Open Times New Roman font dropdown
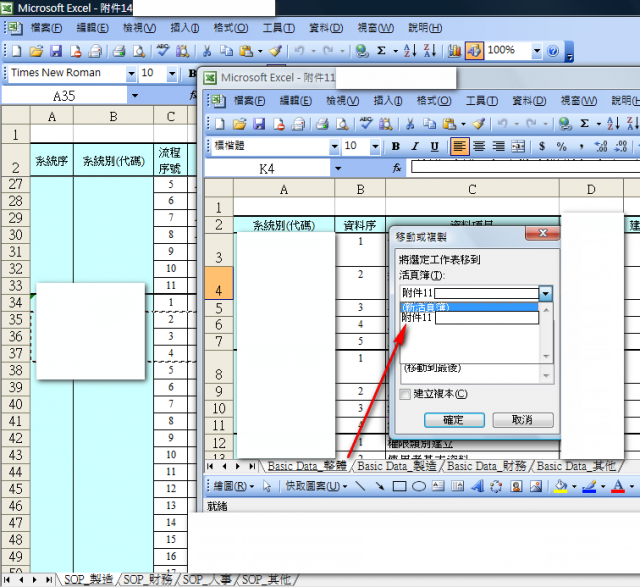 click(131, 73)
